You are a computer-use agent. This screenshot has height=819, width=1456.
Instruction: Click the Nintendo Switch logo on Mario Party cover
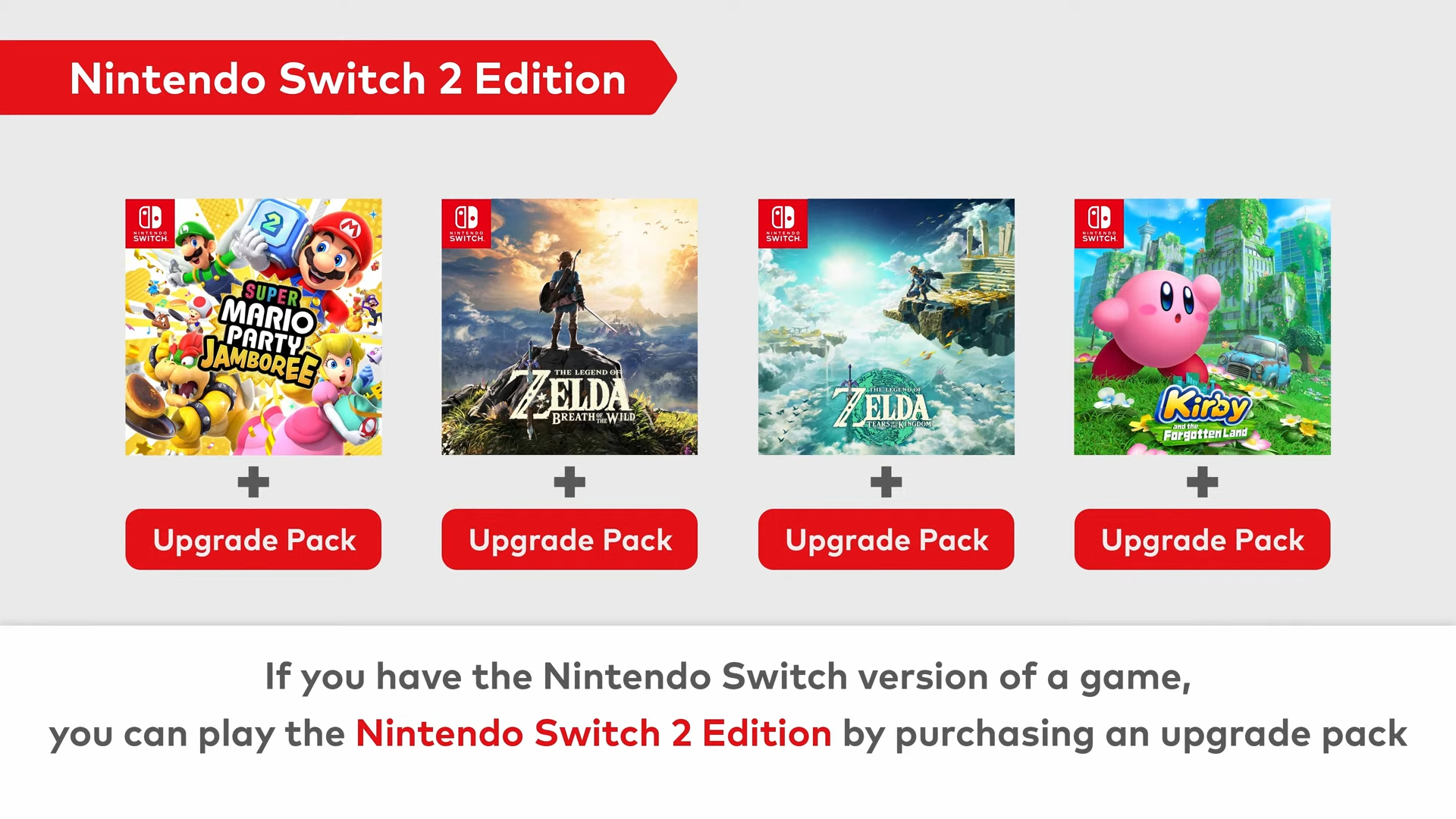click(x=150, y=224)
